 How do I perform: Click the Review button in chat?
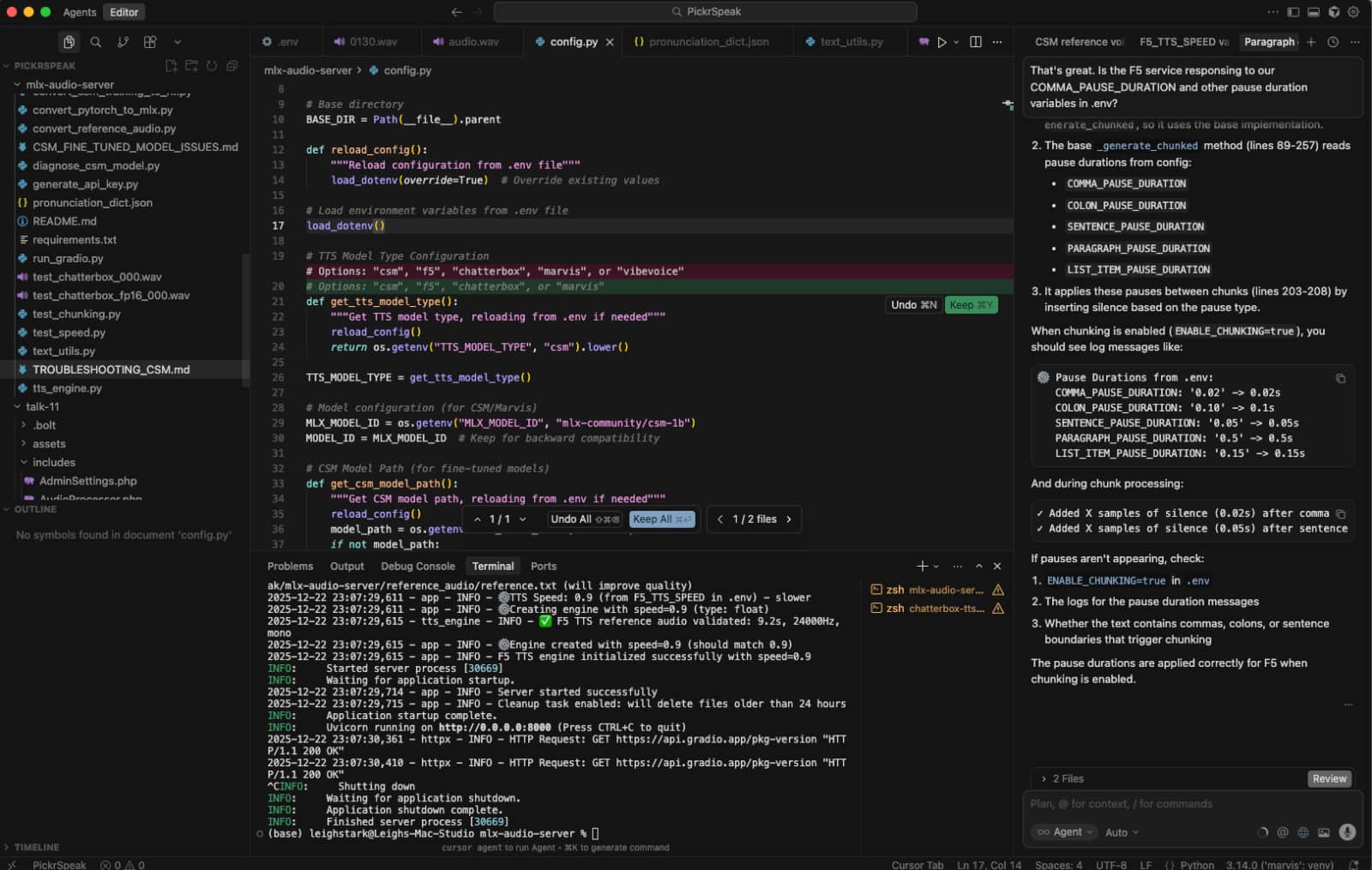pos(1329,778)
